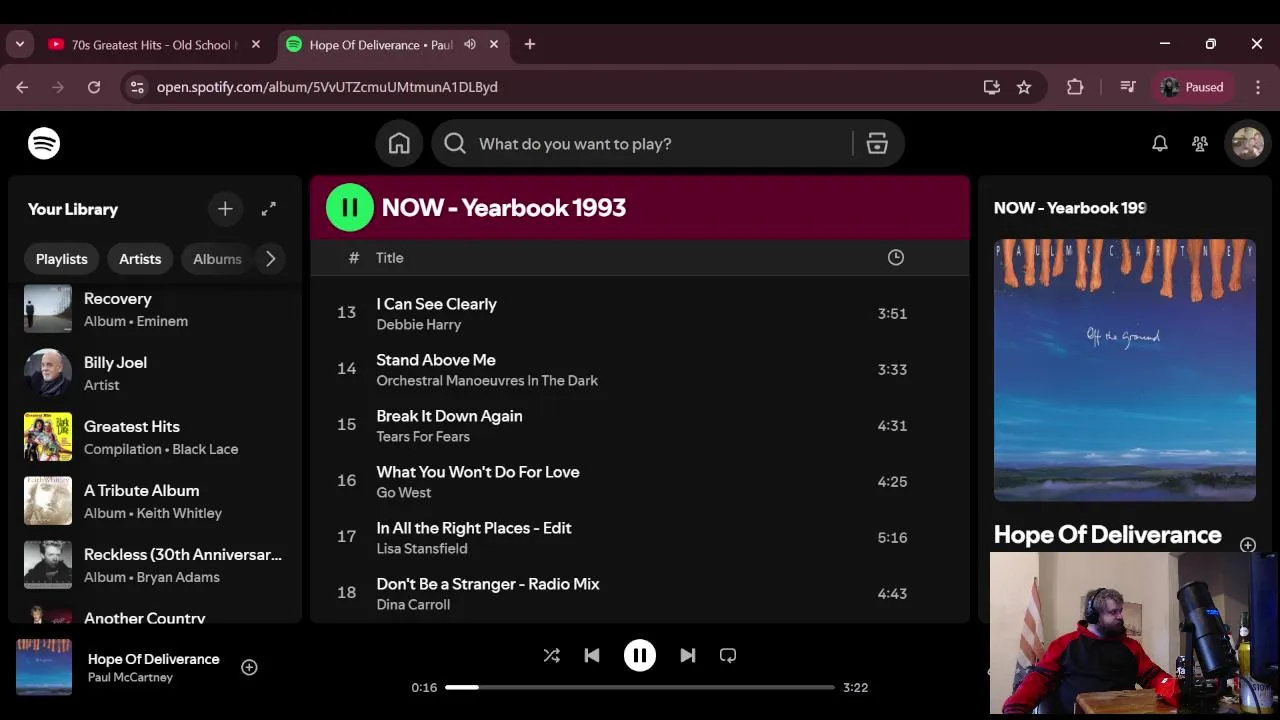Open A Tribute Album by Keith Whitley
Viewport: 1280px width, 720px height.
pyautogui.click(x=155, y=501)
